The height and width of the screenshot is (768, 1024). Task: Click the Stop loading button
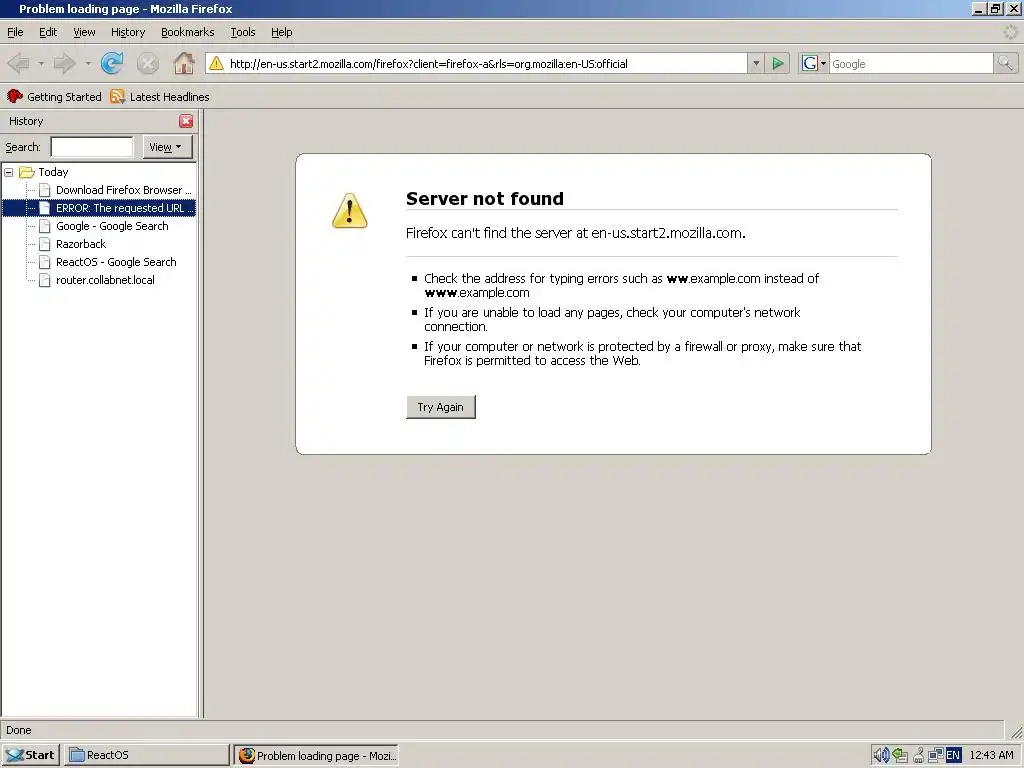[148, 63]
